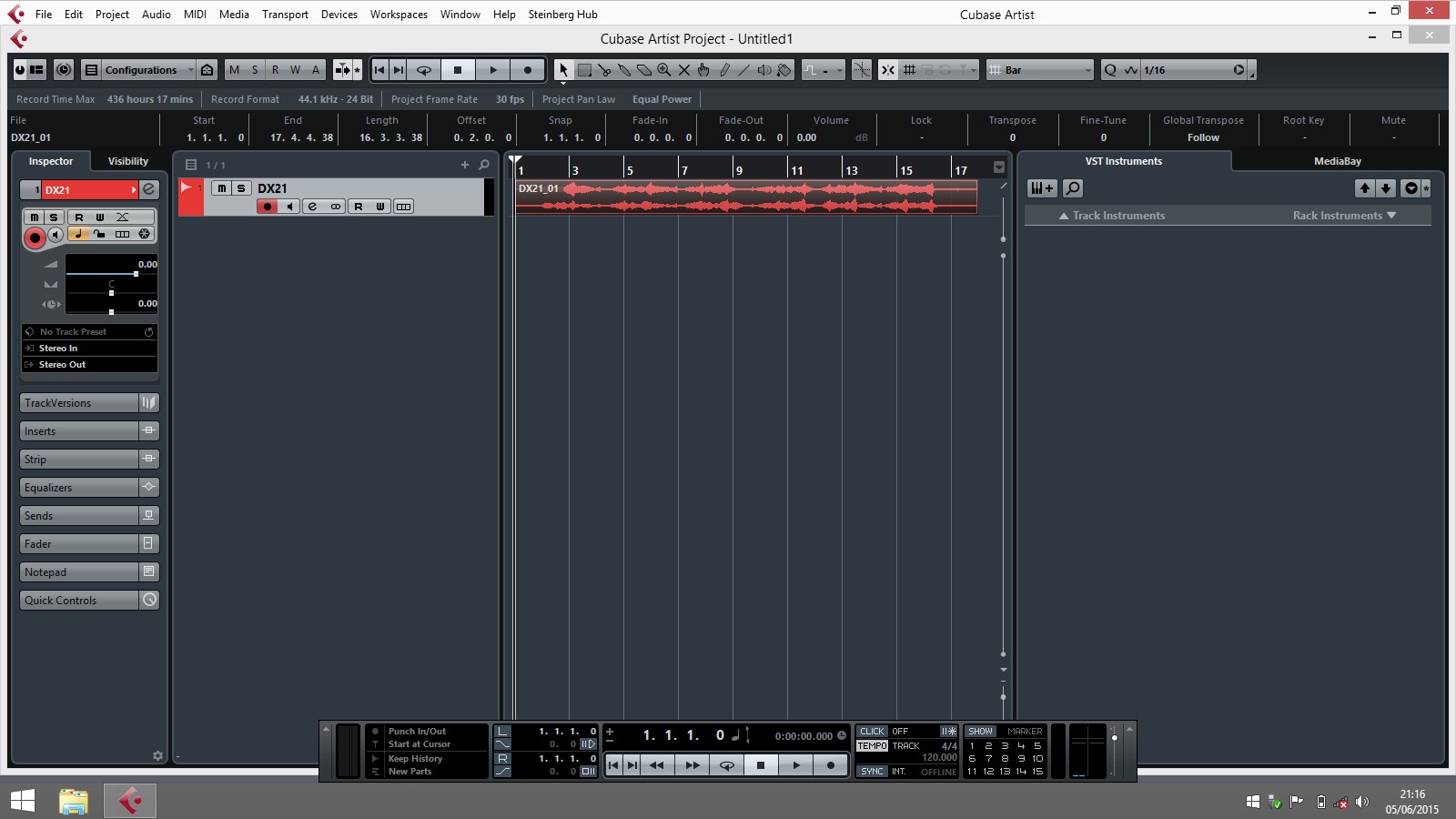Click the Iterative Quantize Q icon
Image resolution: width=1456 pixels, height=819 pixels.
tap(1110, 70)
